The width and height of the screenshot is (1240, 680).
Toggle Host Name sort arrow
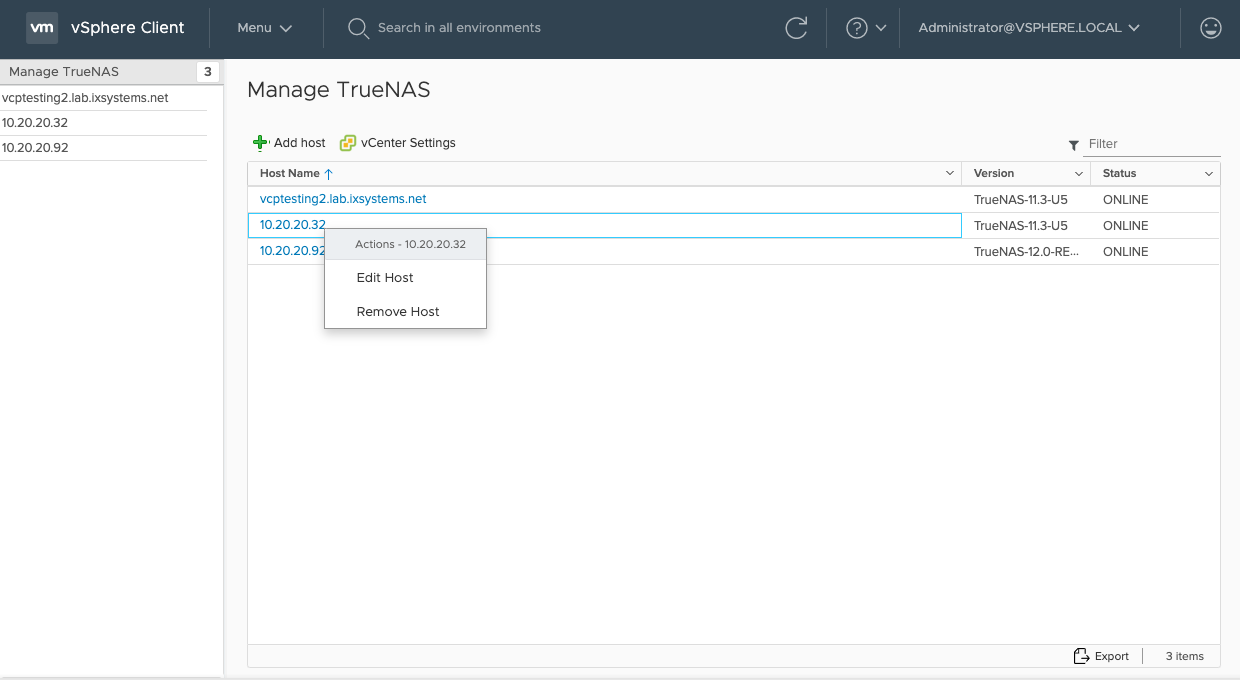click(x=328, y=174)
